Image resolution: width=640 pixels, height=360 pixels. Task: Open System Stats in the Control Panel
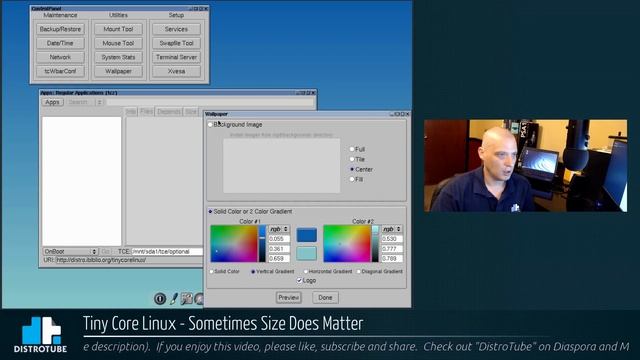(118, 57)
